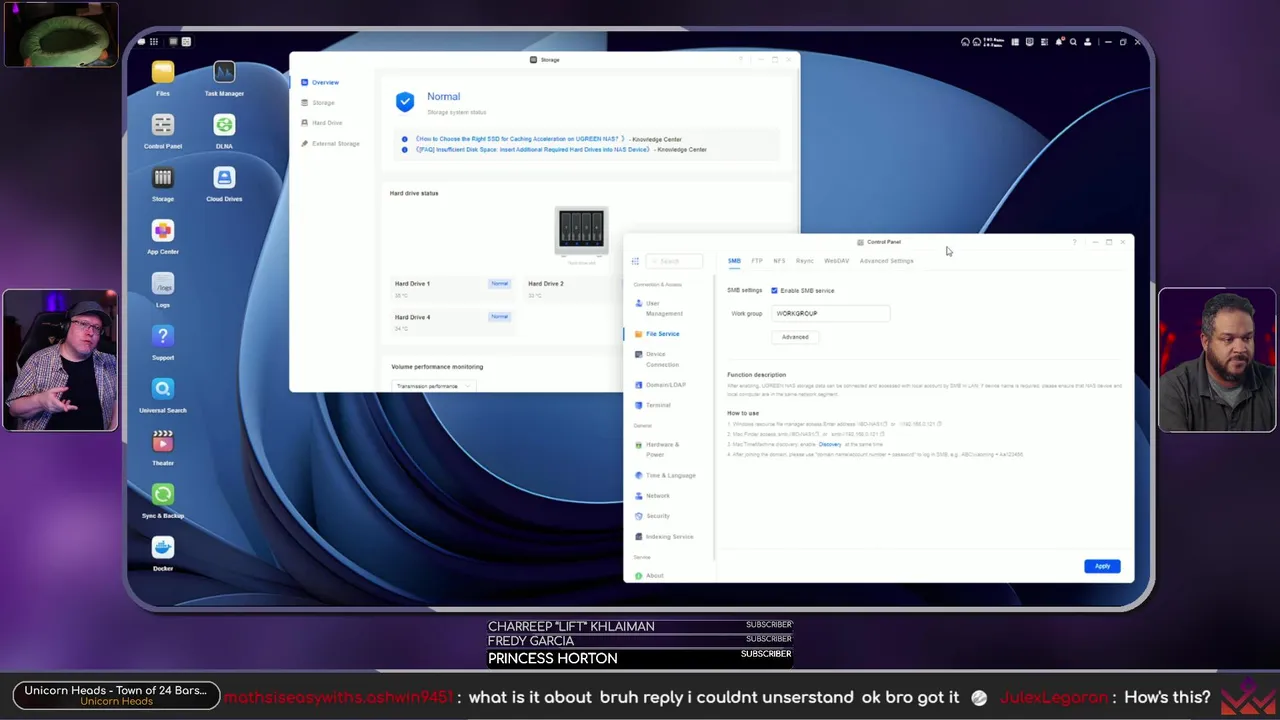Open the SSD Caching Acceleration knowledge link

(x=520, y=139)
